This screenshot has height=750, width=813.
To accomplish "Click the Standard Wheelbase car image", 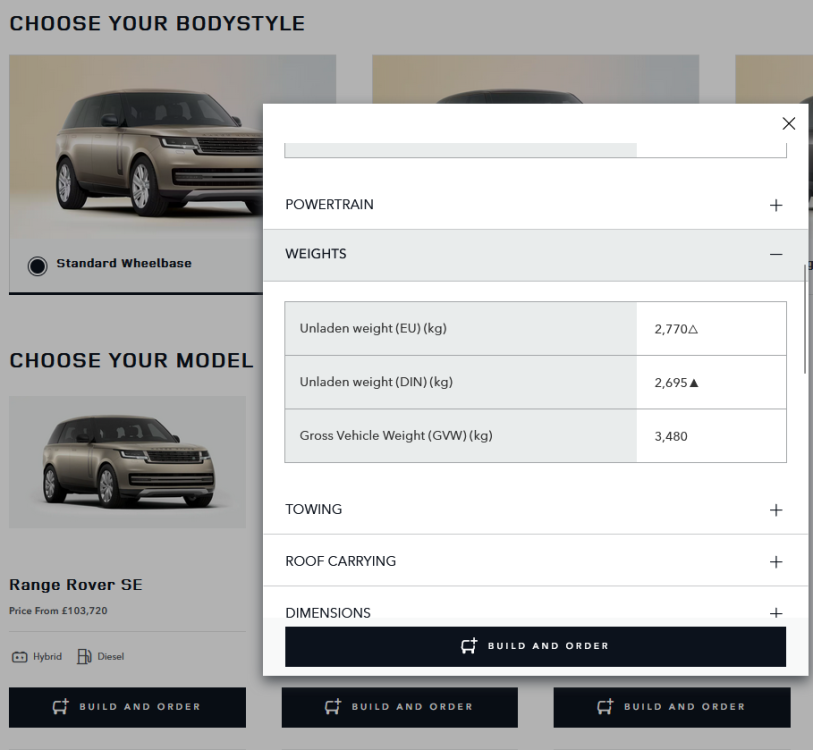I will (x=136, y=147).
